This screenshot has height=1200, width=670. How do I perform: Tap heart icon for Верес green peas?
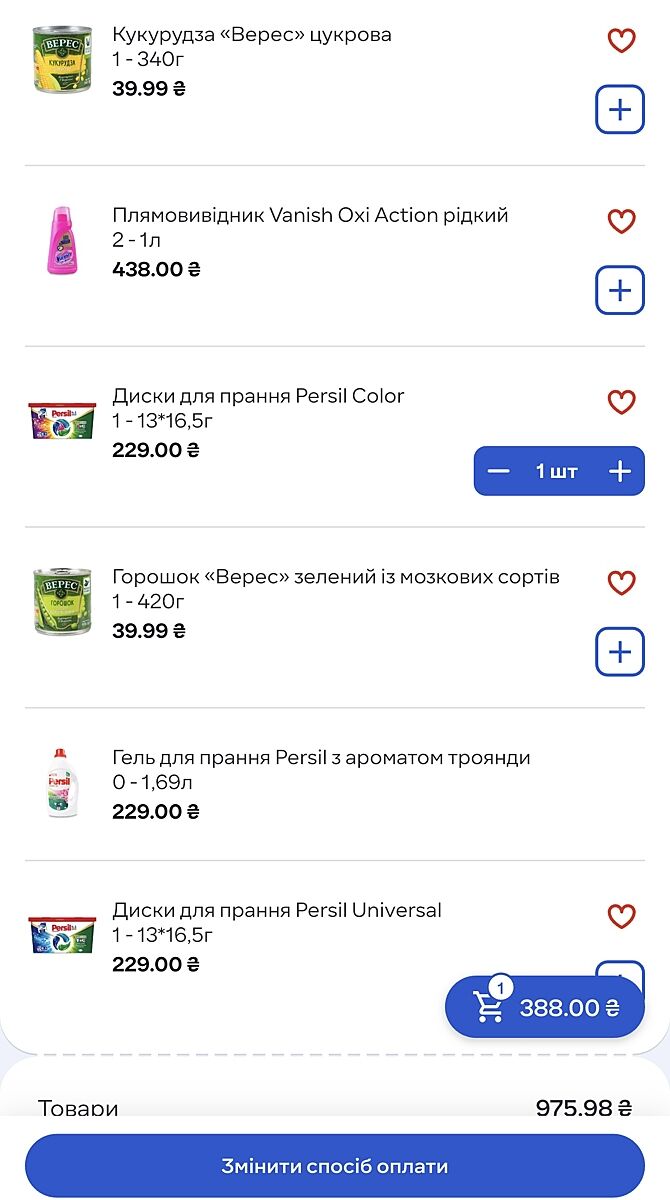[x=621, y=582]
